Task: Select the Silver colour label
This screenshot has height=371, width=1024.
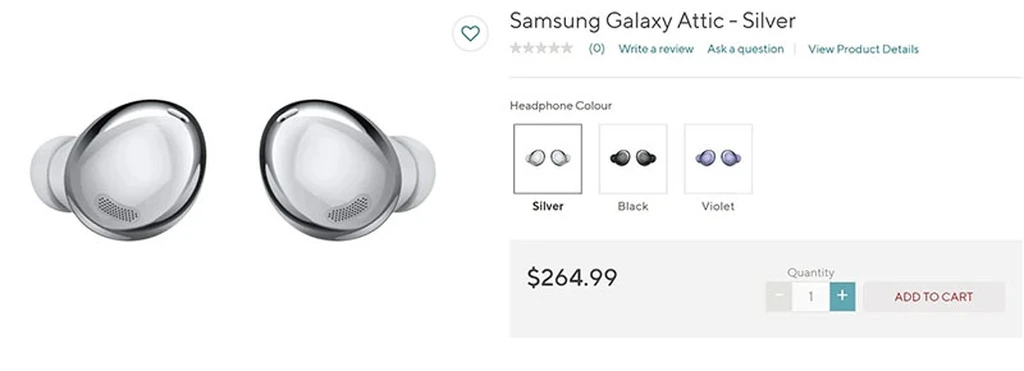Action: (547, 206)
